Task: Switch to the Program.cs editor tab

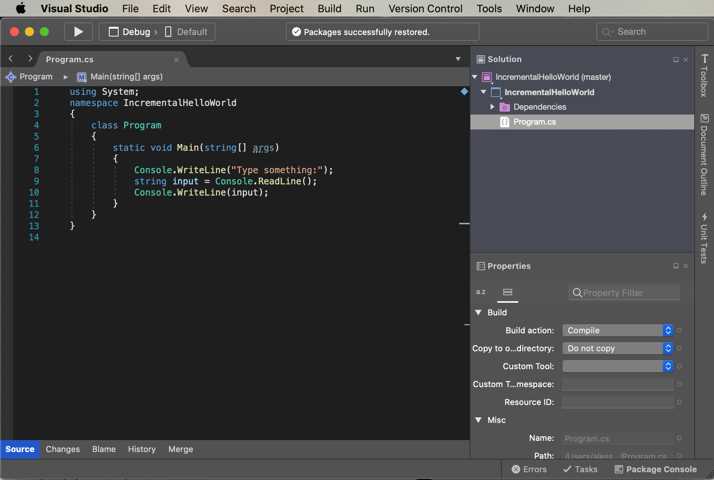Action: point(70,59)
